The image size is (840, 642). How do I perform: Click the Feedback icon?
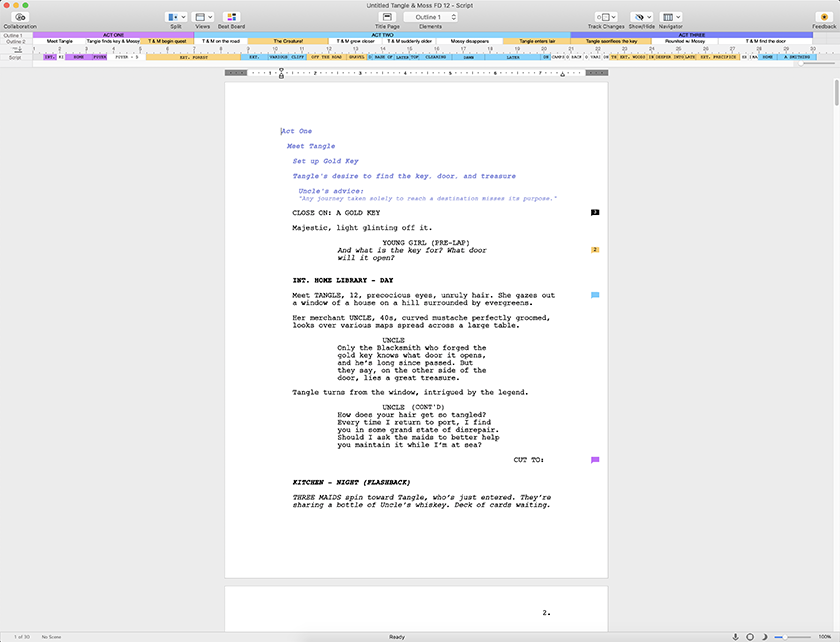coord(824,17)
